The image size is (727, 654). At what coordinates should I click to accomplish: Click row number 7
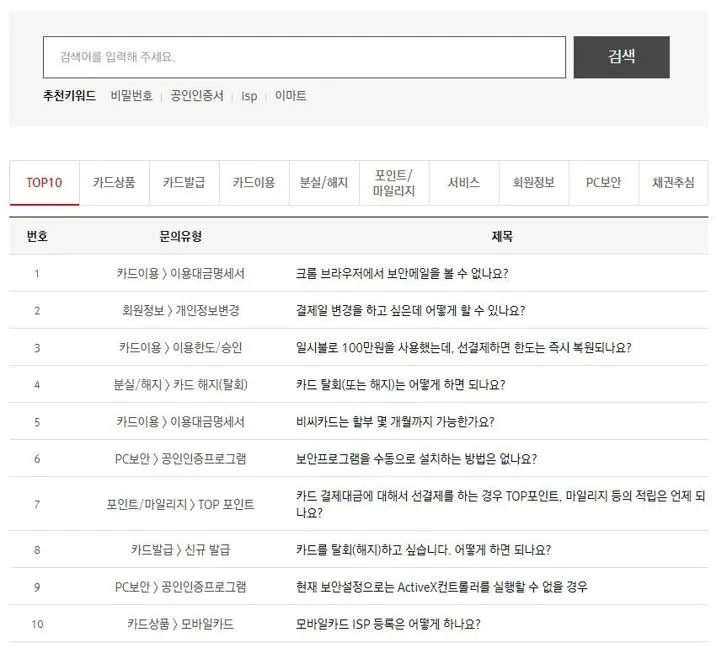(x=37, y=504)
